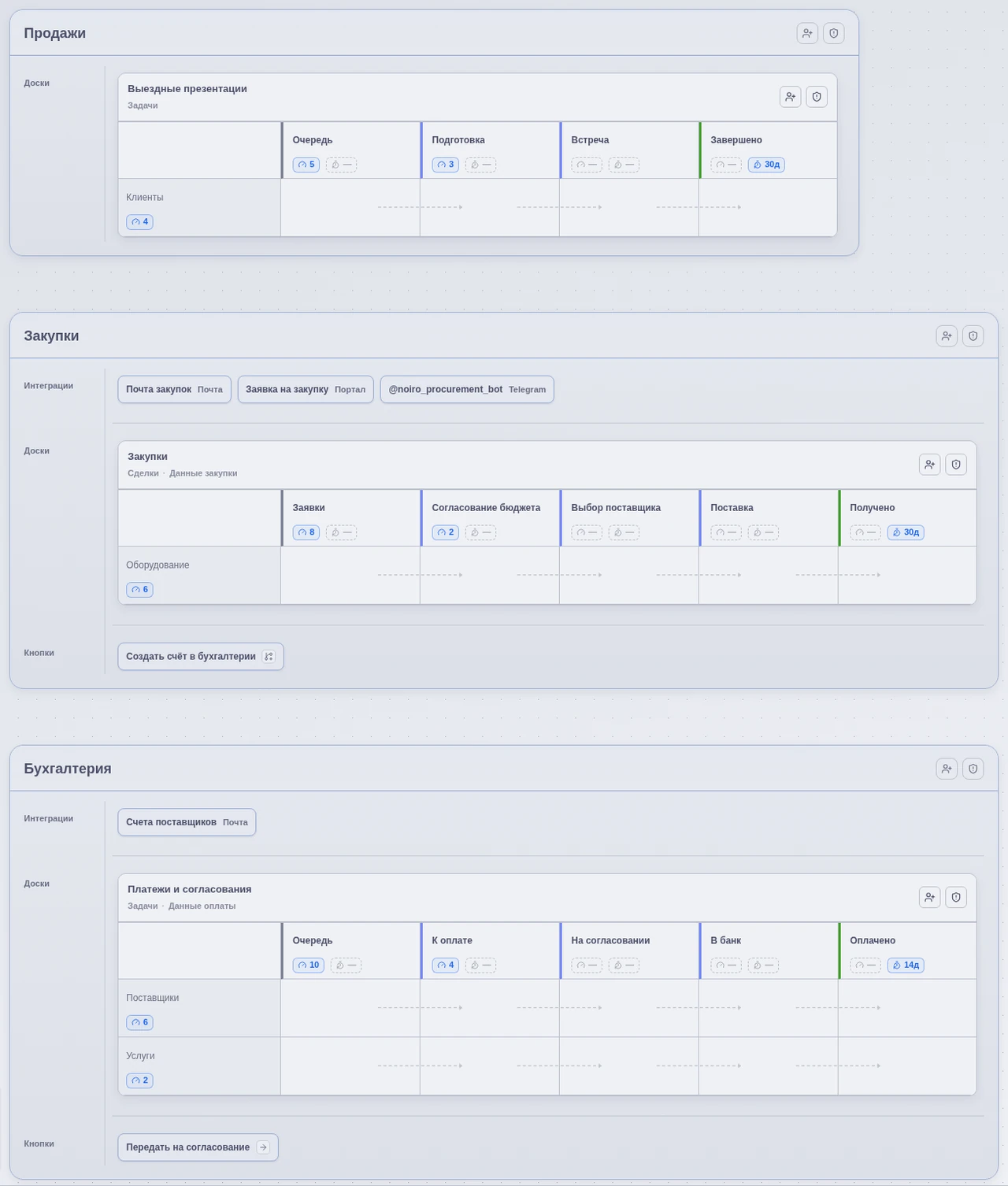Click the limit badge 5 under Очередь in Продажи
The image size is (1008, 1186).
pos(306,165)
